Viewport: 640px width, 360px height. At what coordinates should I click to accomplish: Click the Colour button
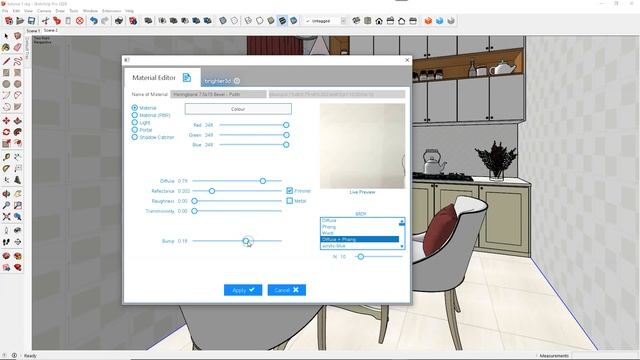(x=238, y=109)
